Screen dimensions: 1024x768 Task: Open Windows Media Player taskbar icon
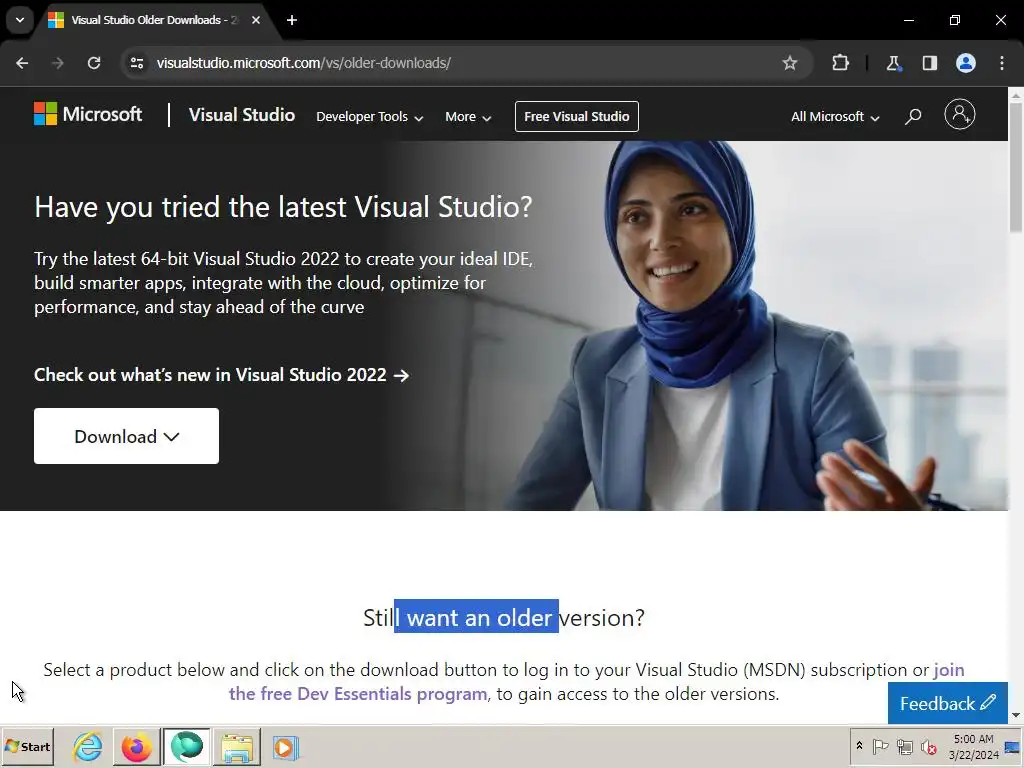pyautogui.click(x=285, y=747)
